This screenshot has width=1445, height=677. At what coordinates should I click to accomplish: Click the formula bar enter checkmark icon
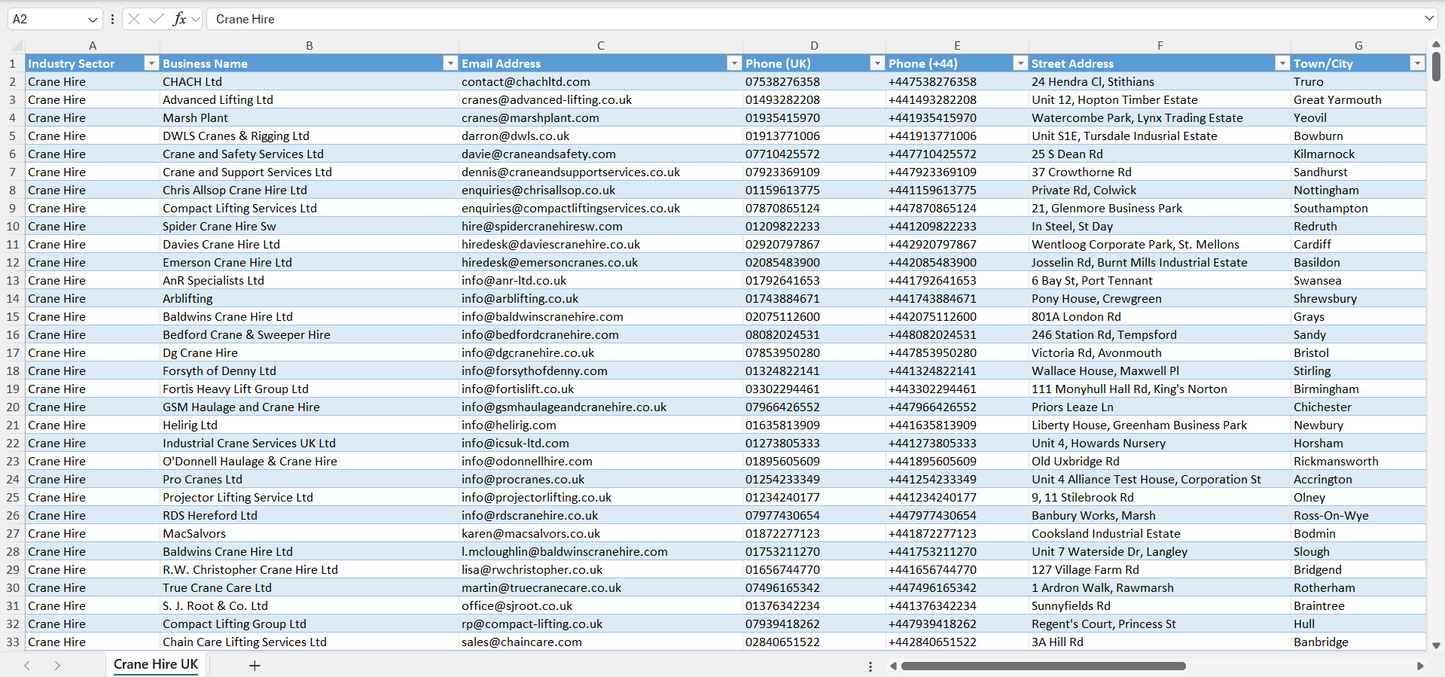(156, 19)
